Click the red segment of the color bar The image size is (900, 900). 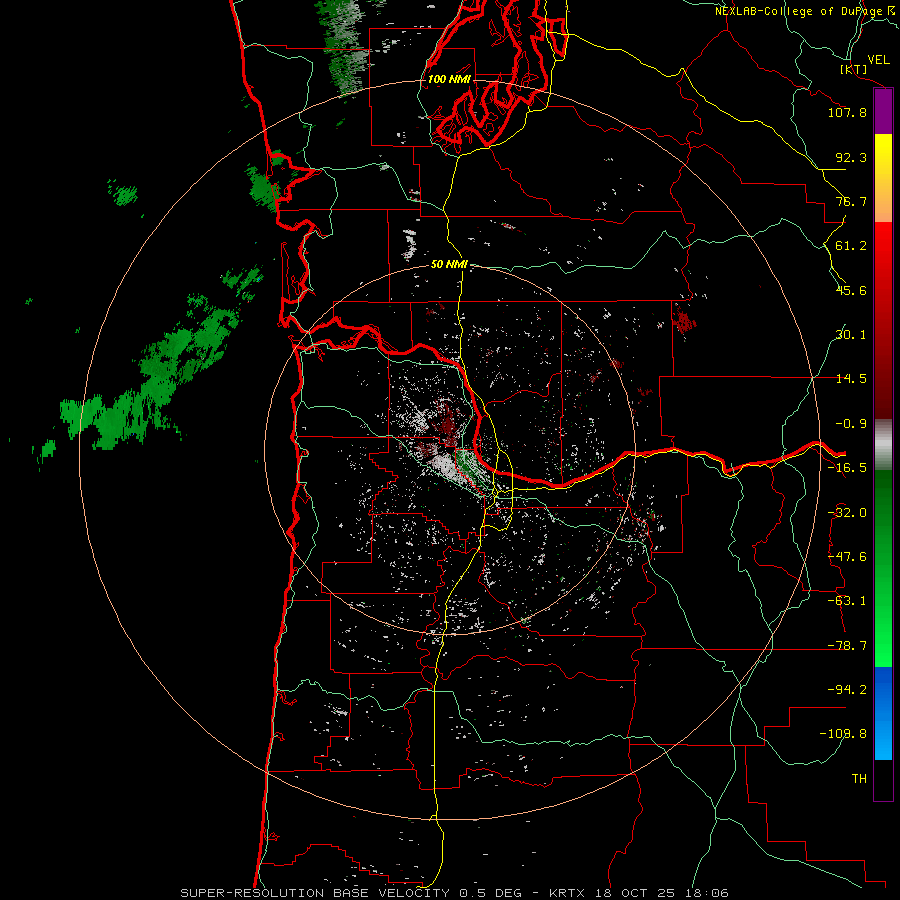[883, 320]
